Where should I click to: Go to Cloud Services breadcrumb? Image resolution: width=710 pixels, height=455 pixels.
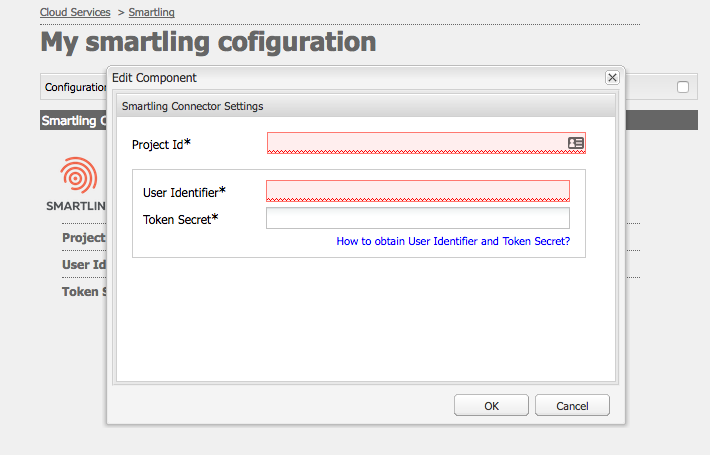(75, 12)
